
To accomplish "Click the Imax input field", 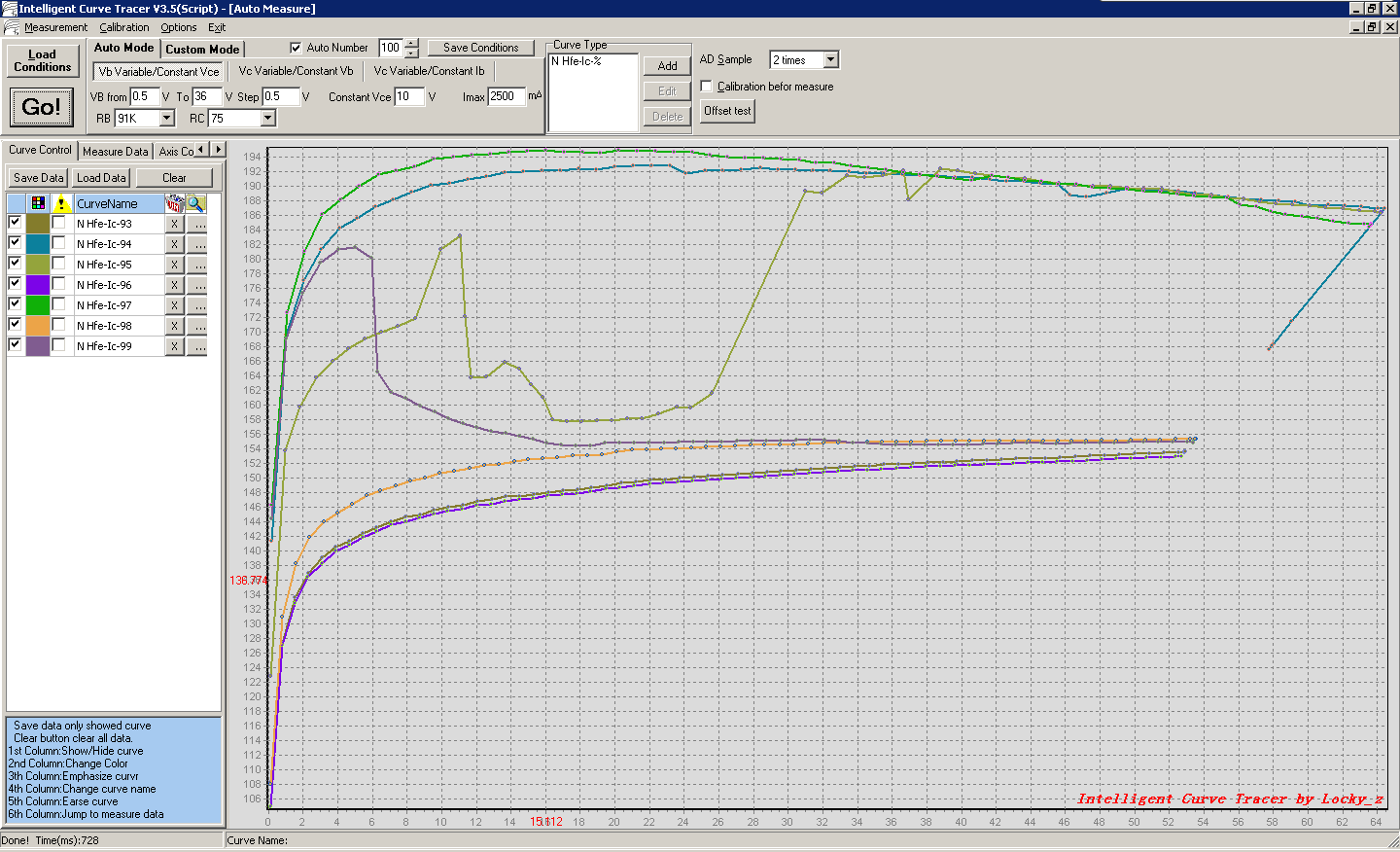I will [507, 96].
